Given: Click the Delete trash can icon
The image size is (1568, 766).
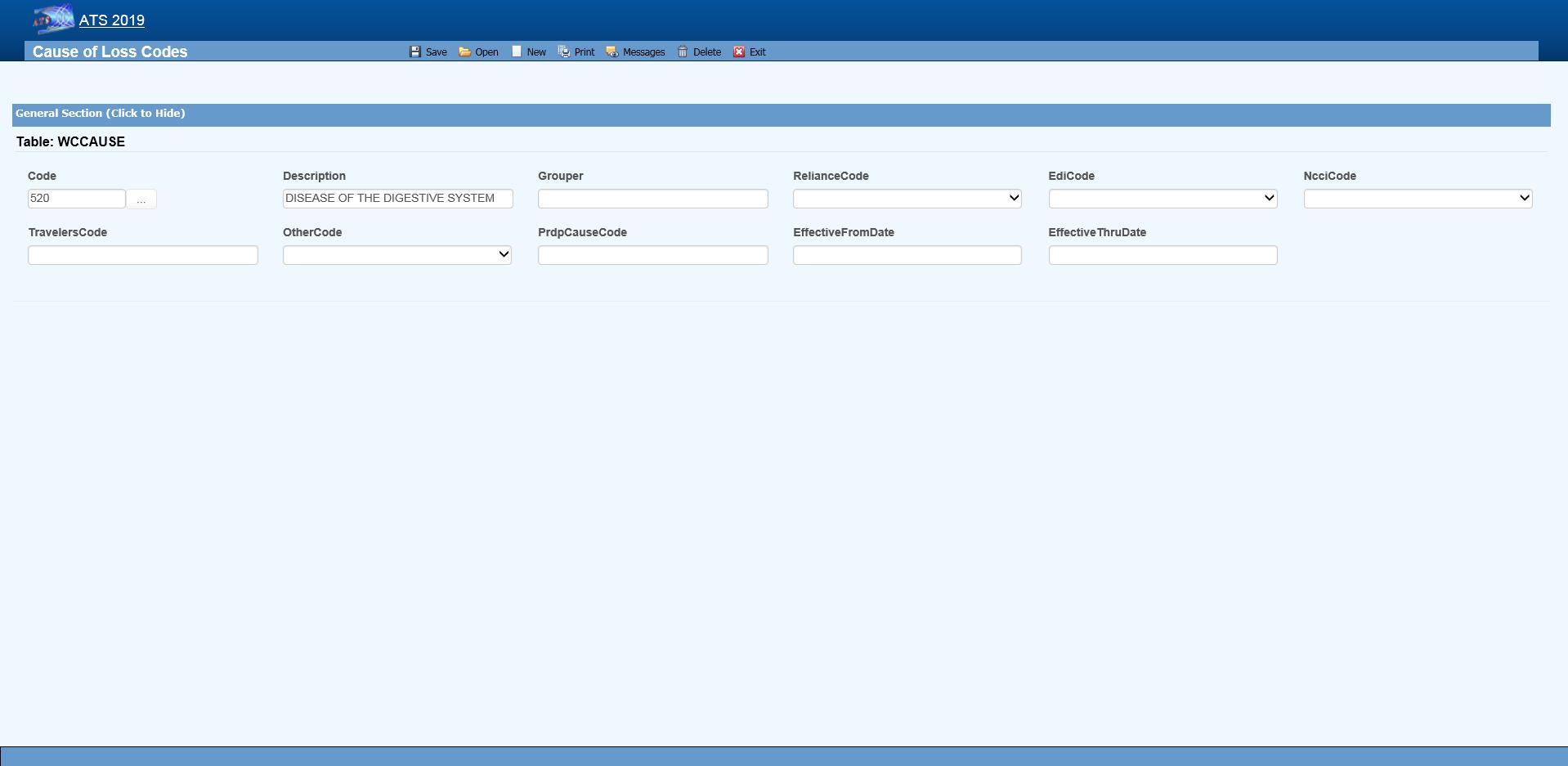Looking at the screenshot, I should coord(683,52).
